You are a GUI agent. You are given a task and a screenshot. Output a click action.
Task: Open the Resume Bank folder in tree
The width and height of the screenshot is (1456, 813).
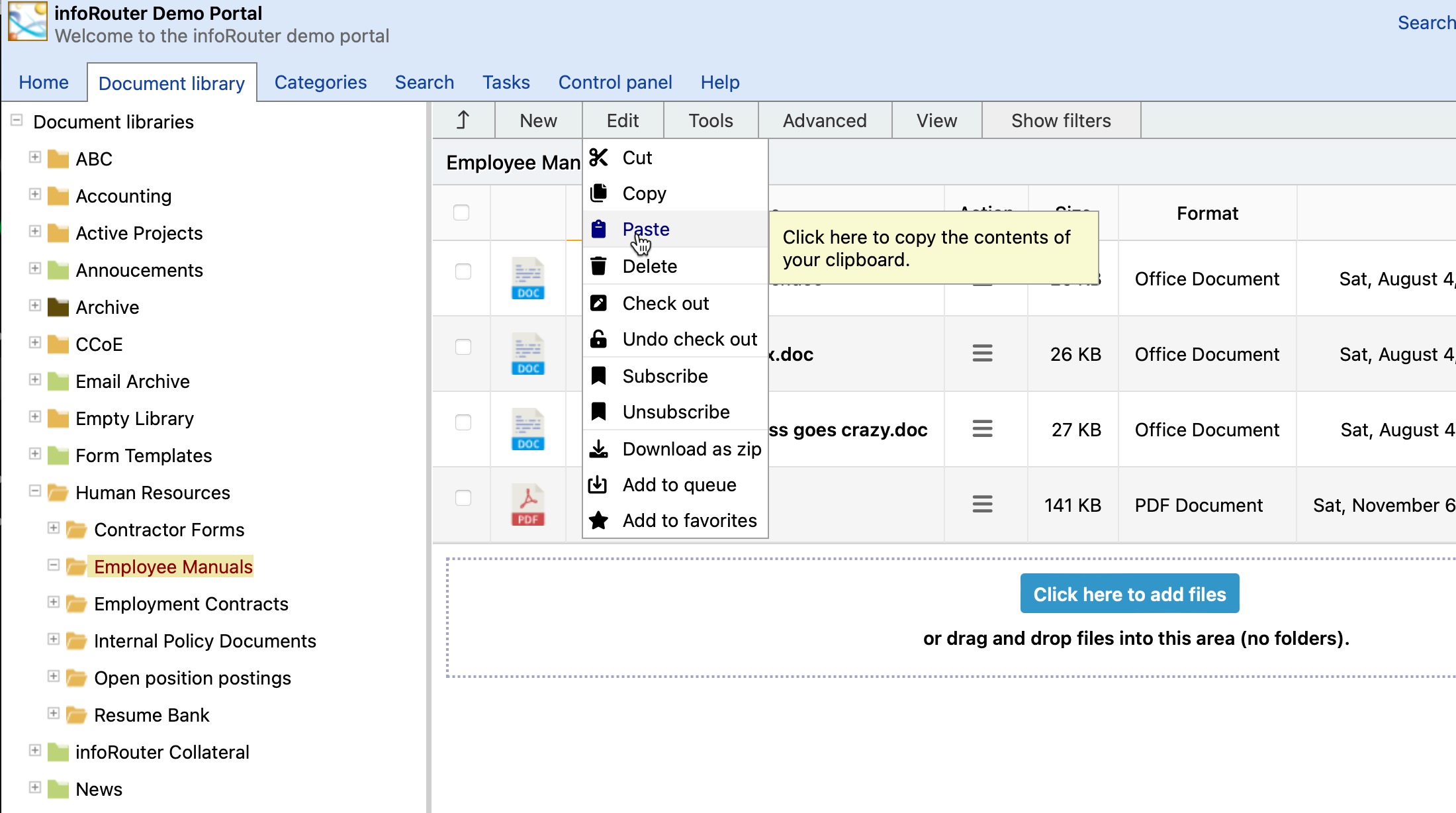point(152,715)
